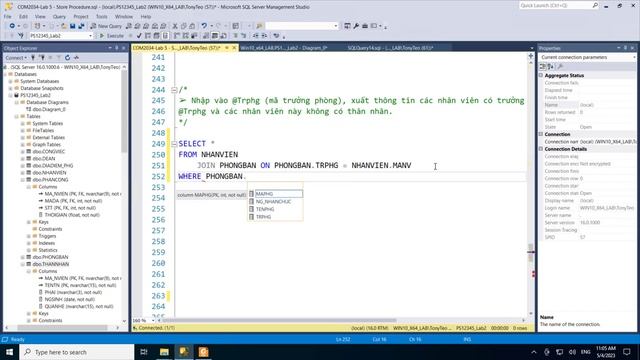Open the Help menu

point(146,17)
